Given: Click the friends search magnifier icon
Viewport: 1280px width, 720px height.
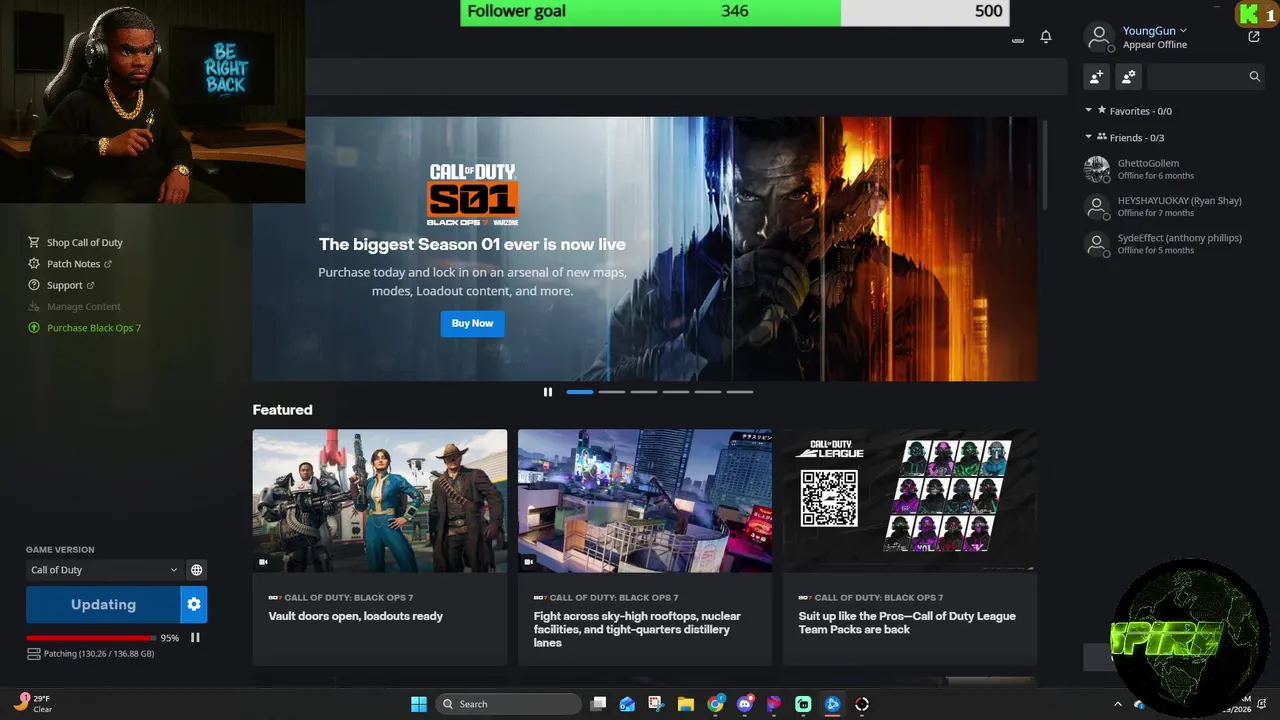Looking at the screenshot, I should point(1255,76).
